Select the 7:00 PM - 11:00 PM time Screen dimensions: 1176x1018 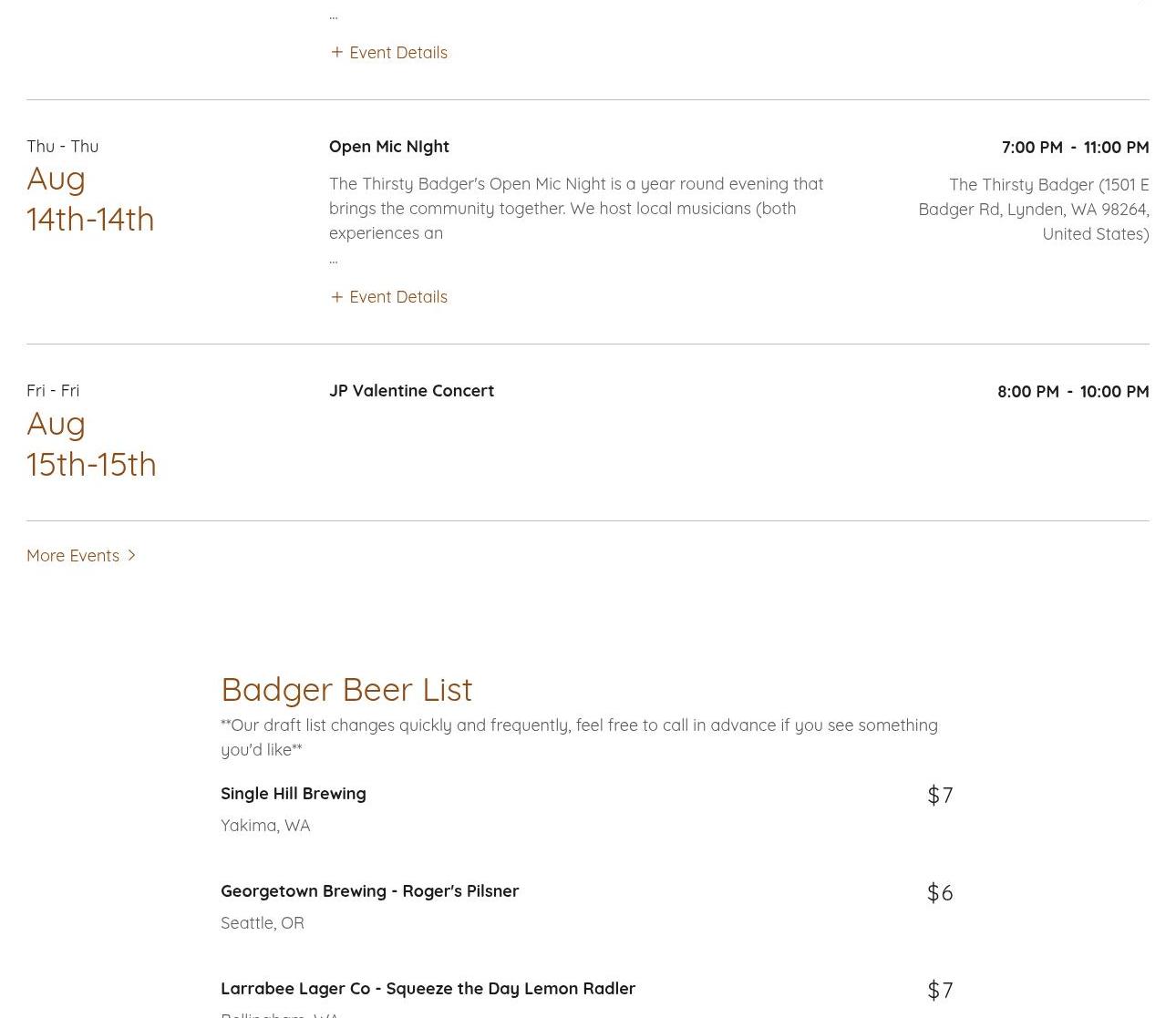point(1075,148)
